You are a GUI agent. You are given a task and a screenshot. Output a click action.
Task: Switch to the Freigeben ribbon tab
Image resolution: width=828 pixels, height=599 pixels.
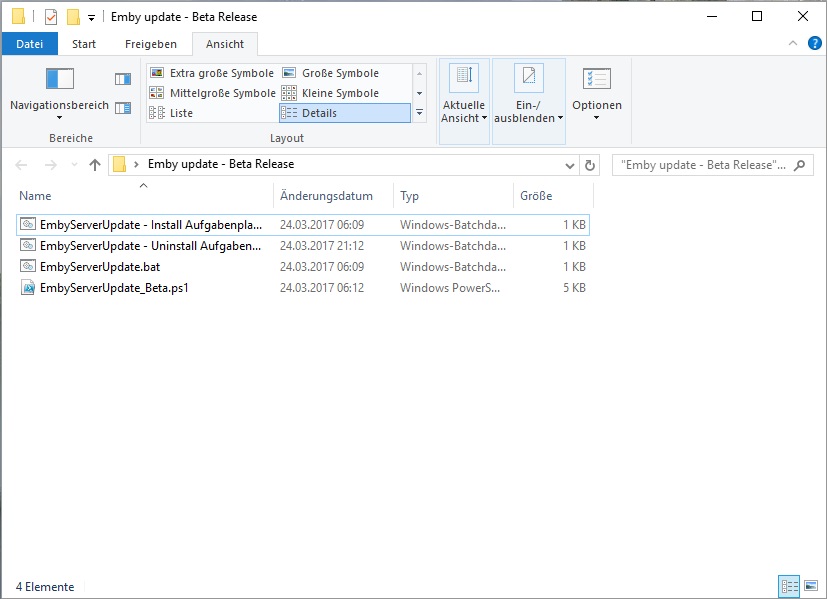click(150, 44)
